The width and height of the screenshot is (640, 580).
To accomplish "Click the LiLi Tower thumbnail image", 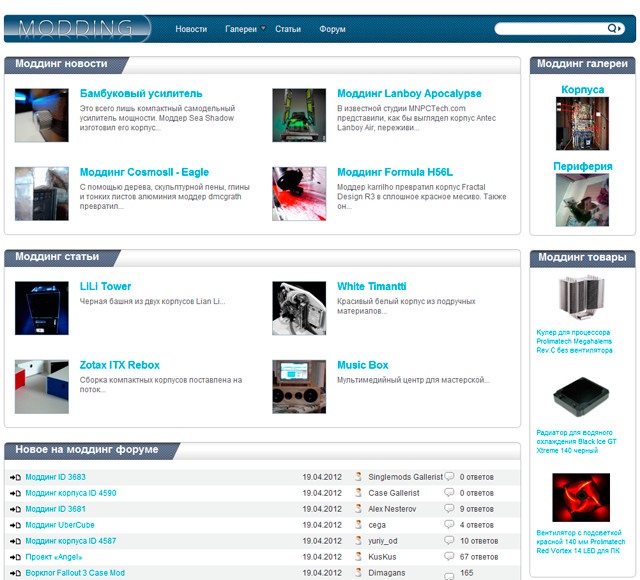I will point(42,308).
